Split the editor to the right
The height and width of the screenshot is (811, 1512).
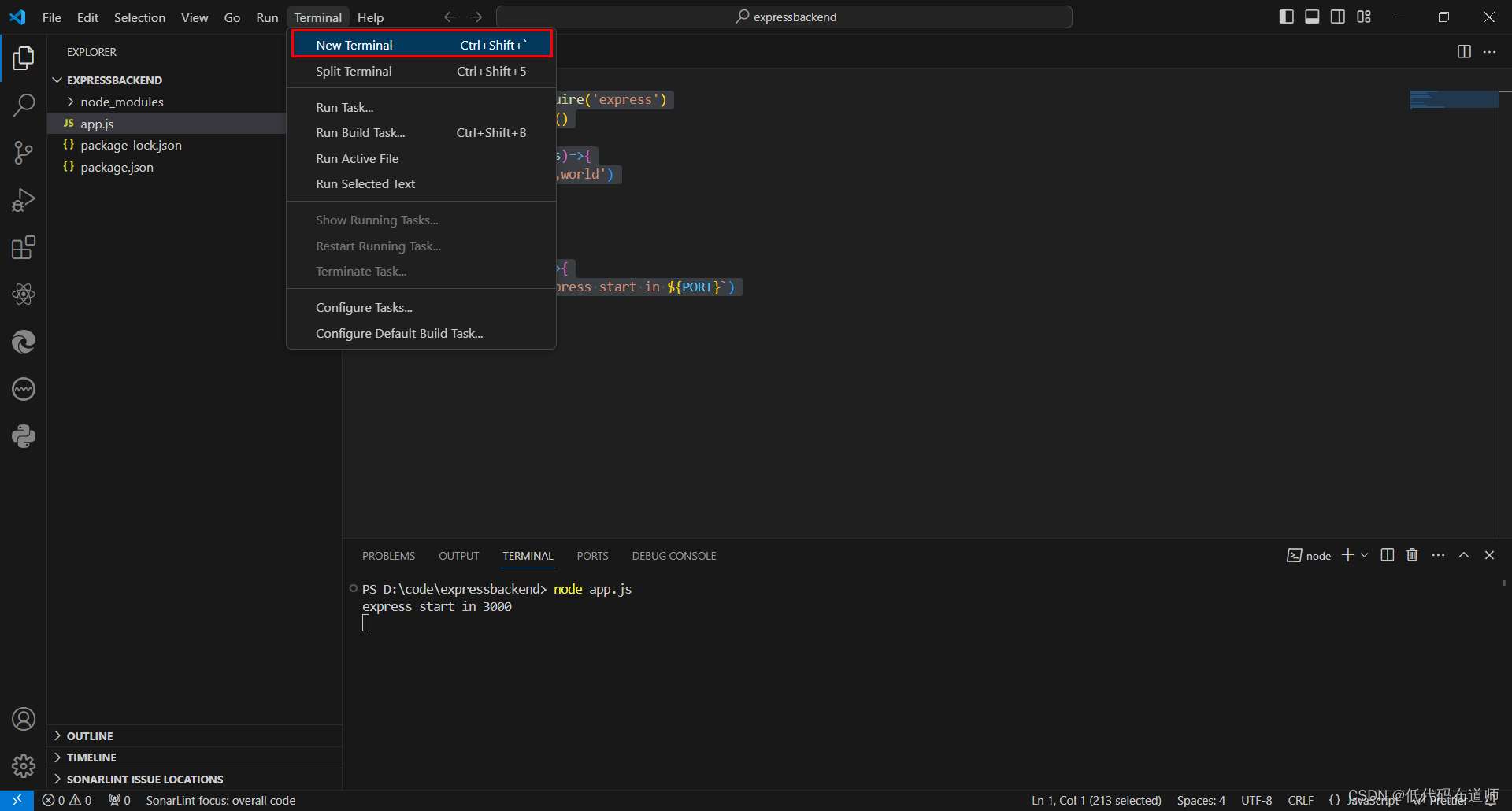[x=1464, y=52]
